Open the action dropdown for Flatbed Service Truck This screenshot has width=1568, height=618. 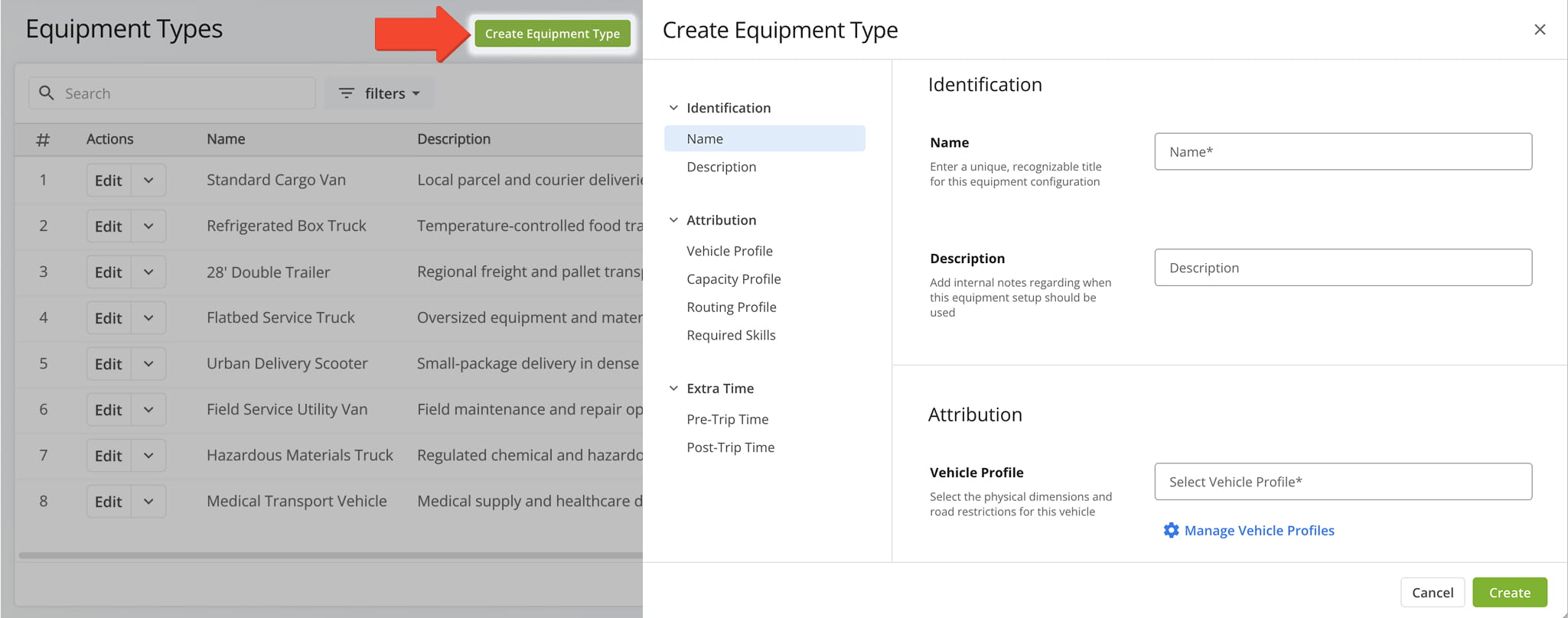tap(148, 318)
